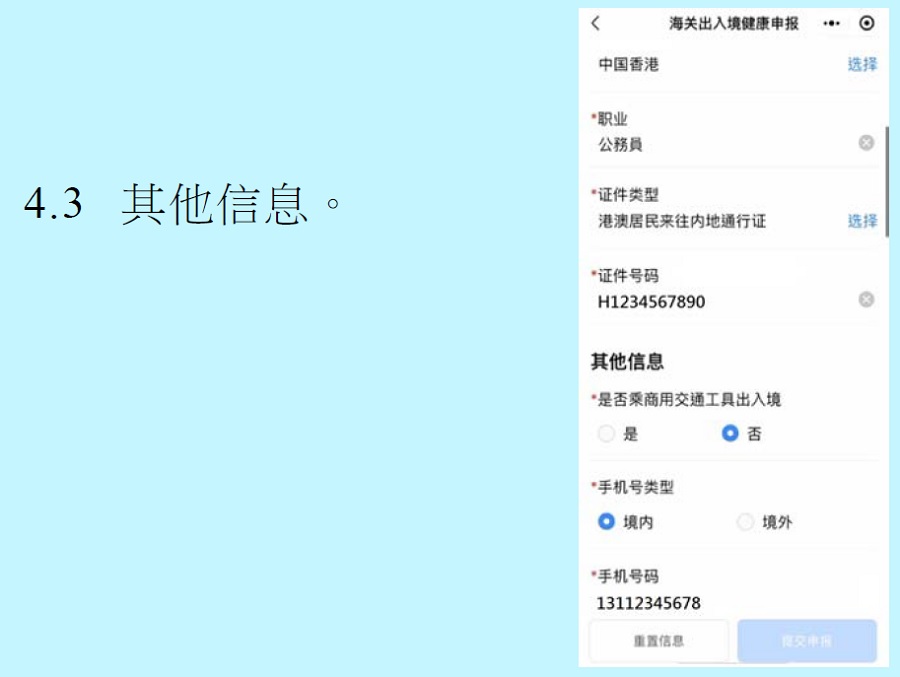Click the 中国香港 region value
Viewport: 900px width, 677px height.
point(629,64)
